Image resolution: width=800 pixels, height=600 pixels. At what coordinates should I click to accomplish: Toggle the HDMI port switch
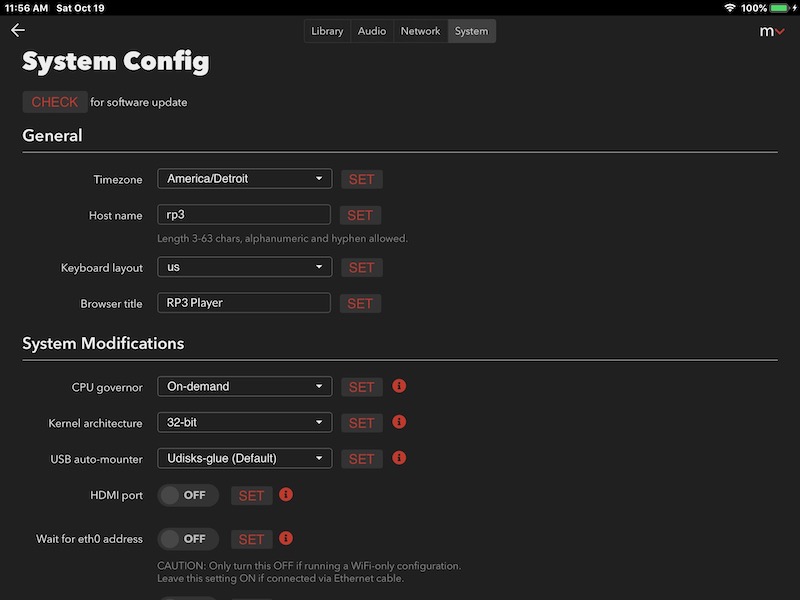click(188, 495)
